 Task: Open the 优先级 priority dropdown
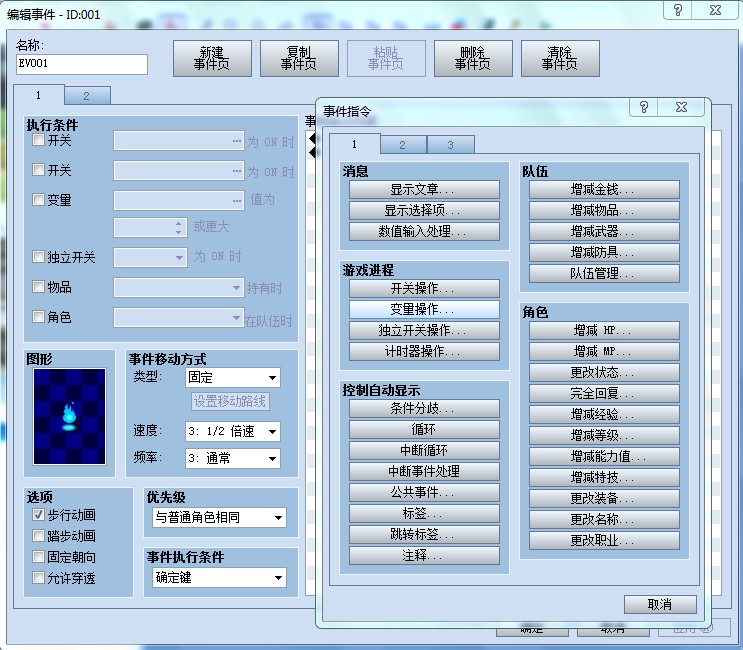click(219, 517)
